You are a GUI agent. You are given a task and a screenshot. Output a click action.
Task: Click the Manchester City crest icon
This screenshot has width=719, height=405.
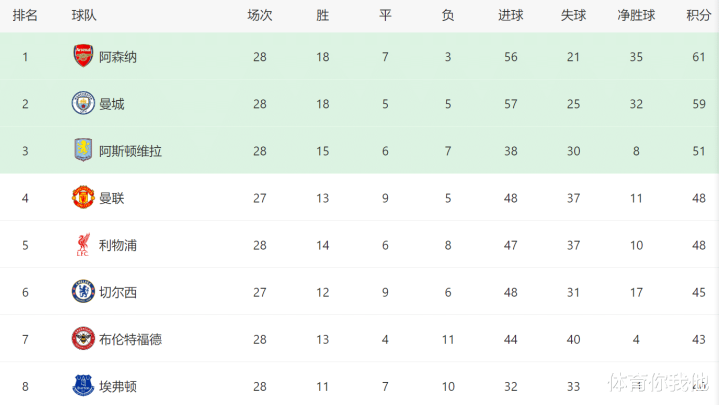click(82, 103)
